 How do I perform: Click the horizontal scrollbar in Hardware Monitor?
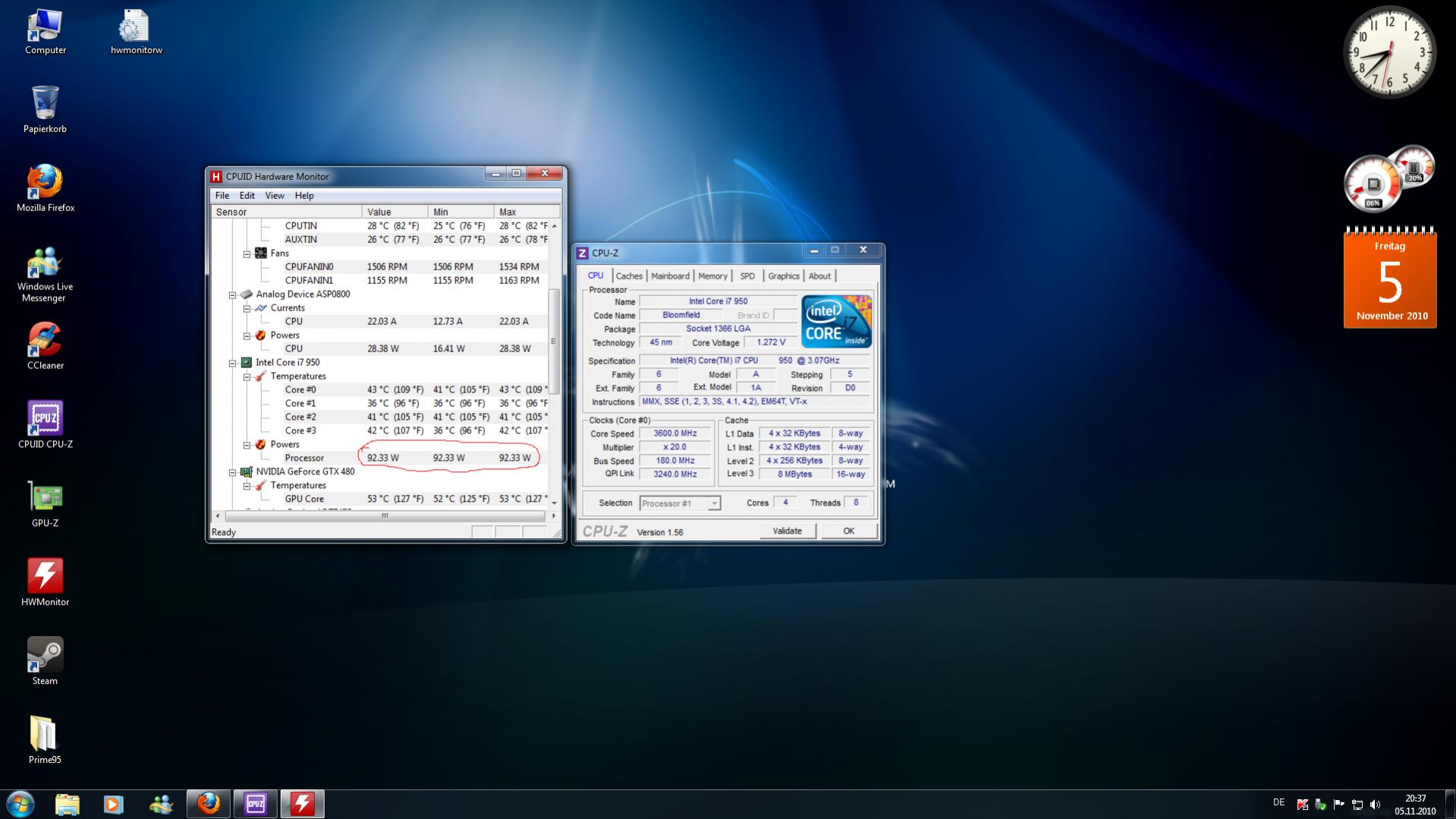pyautogui.click(x=385, y=516)
